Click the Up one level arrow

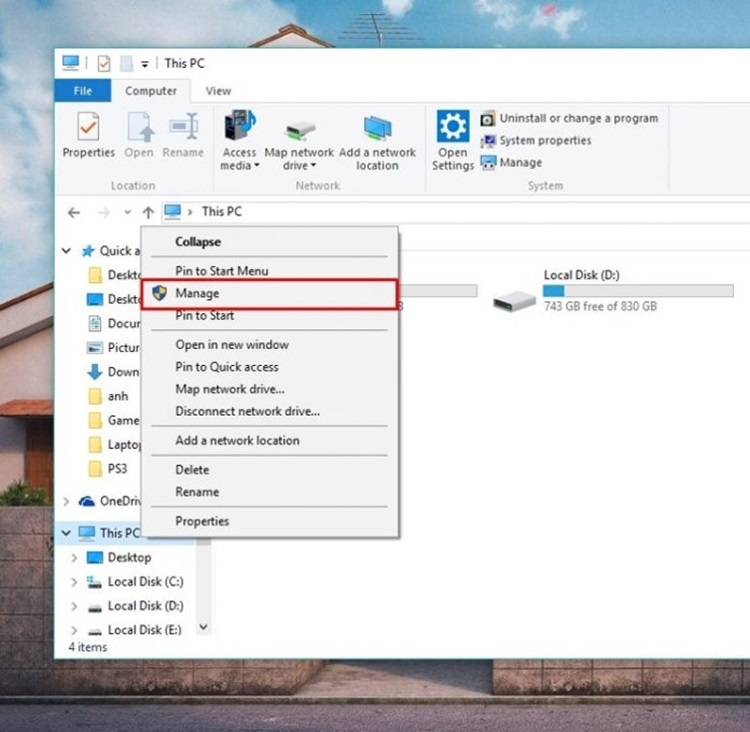[148, 212]
